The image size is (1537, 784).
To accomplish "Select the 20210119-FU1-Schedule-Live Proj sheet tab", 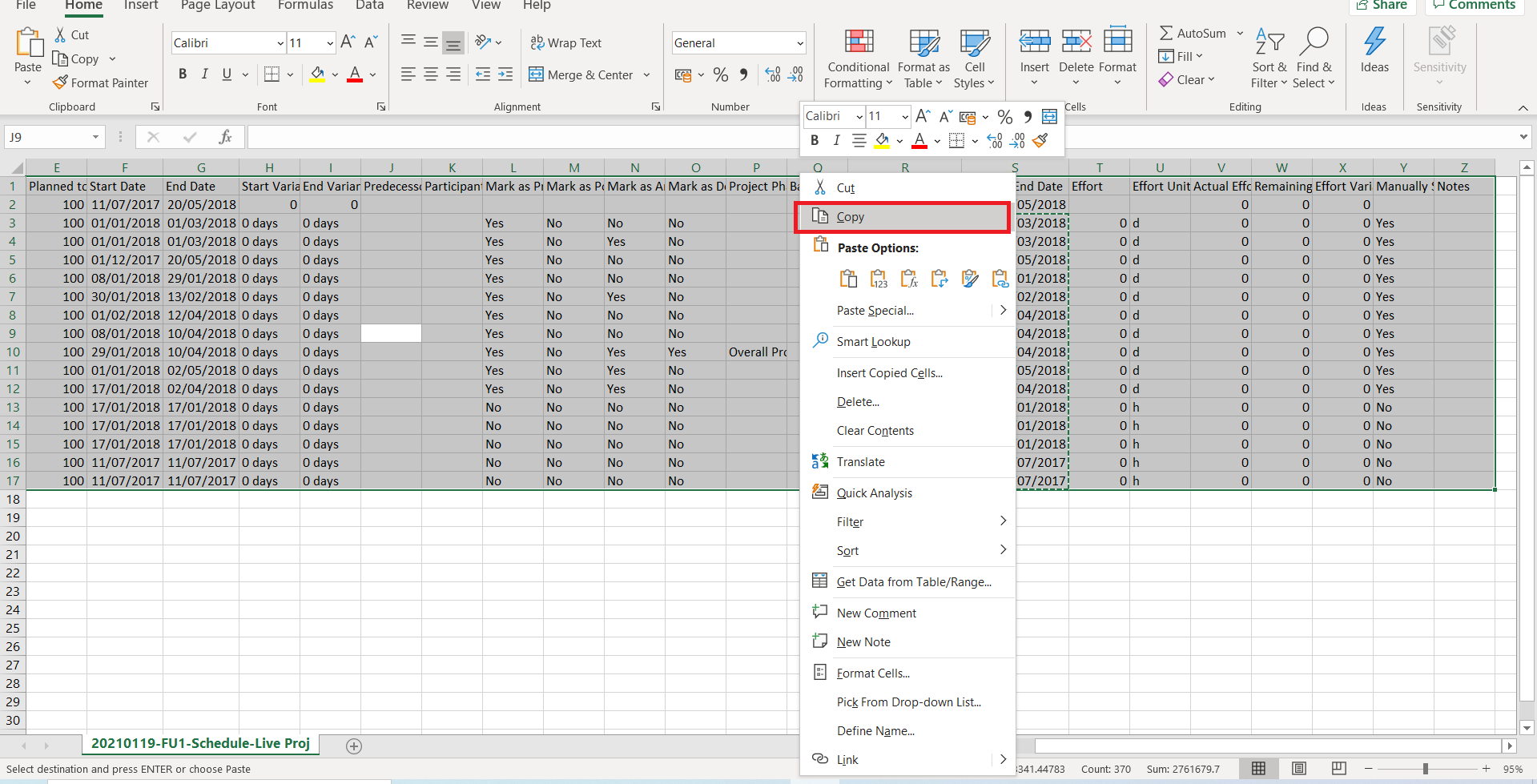I will (x=200, y=744).
